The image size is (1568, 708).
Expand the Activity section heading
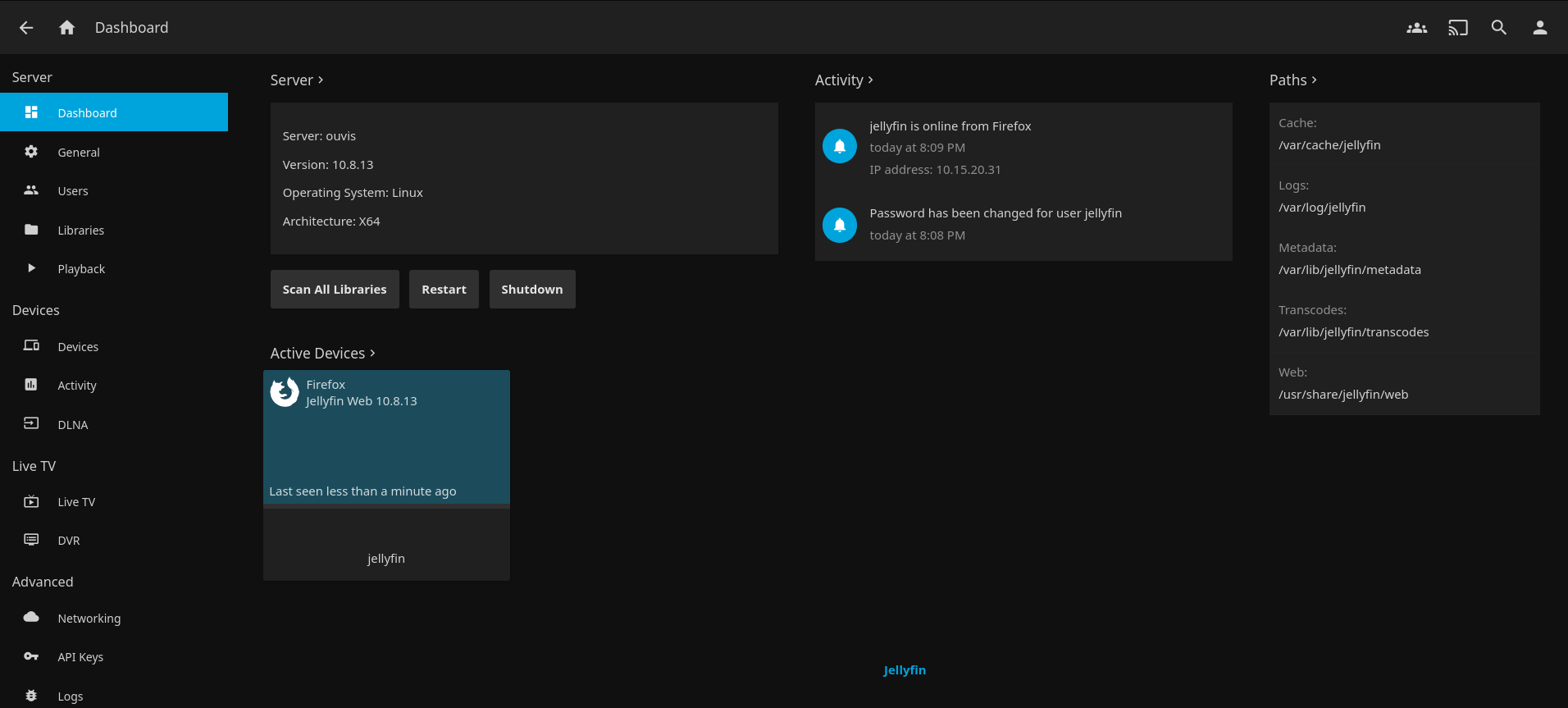click(844, 80)
